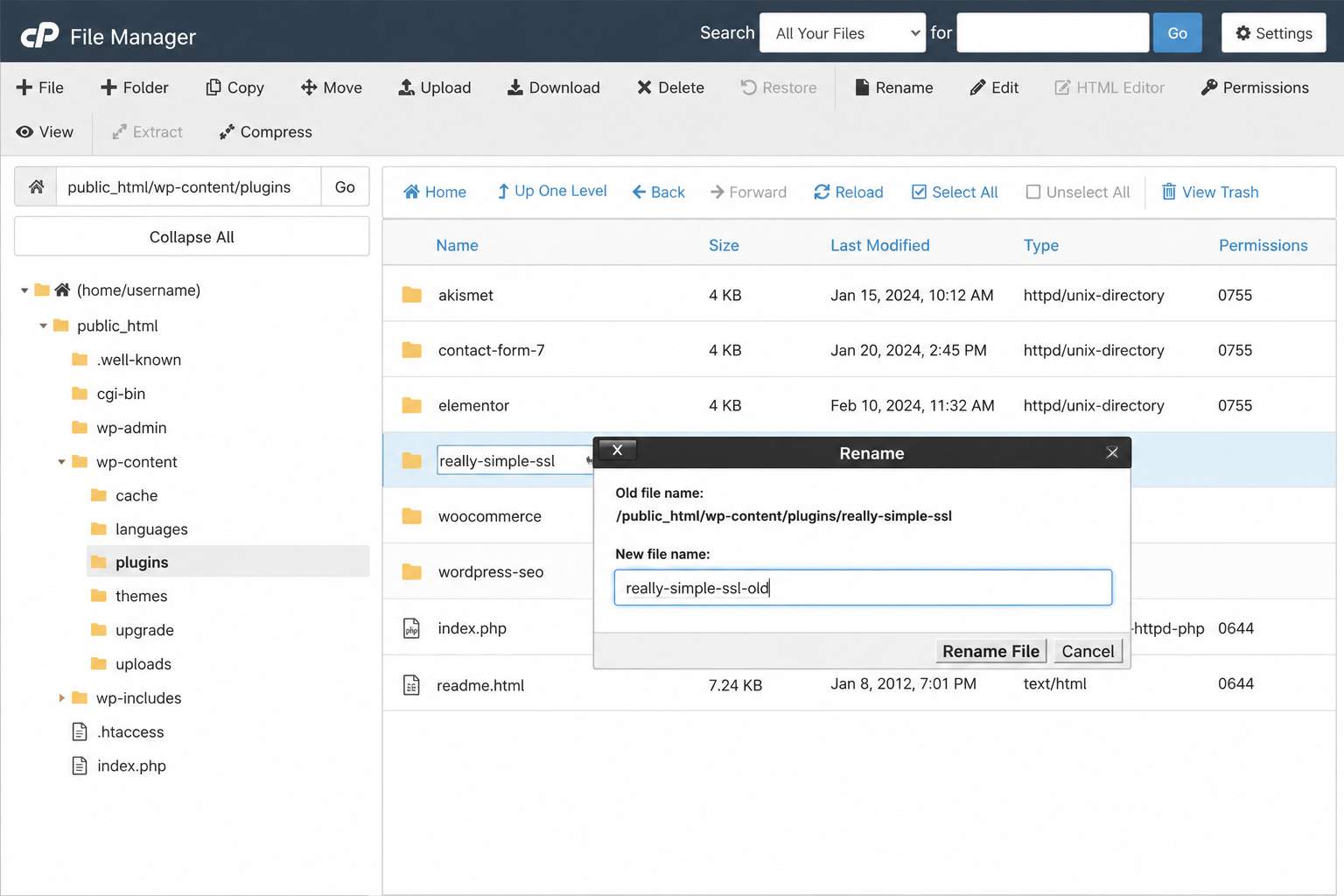
Task: Tick the Unselect All checkbox
Action: coord(1033,192)
